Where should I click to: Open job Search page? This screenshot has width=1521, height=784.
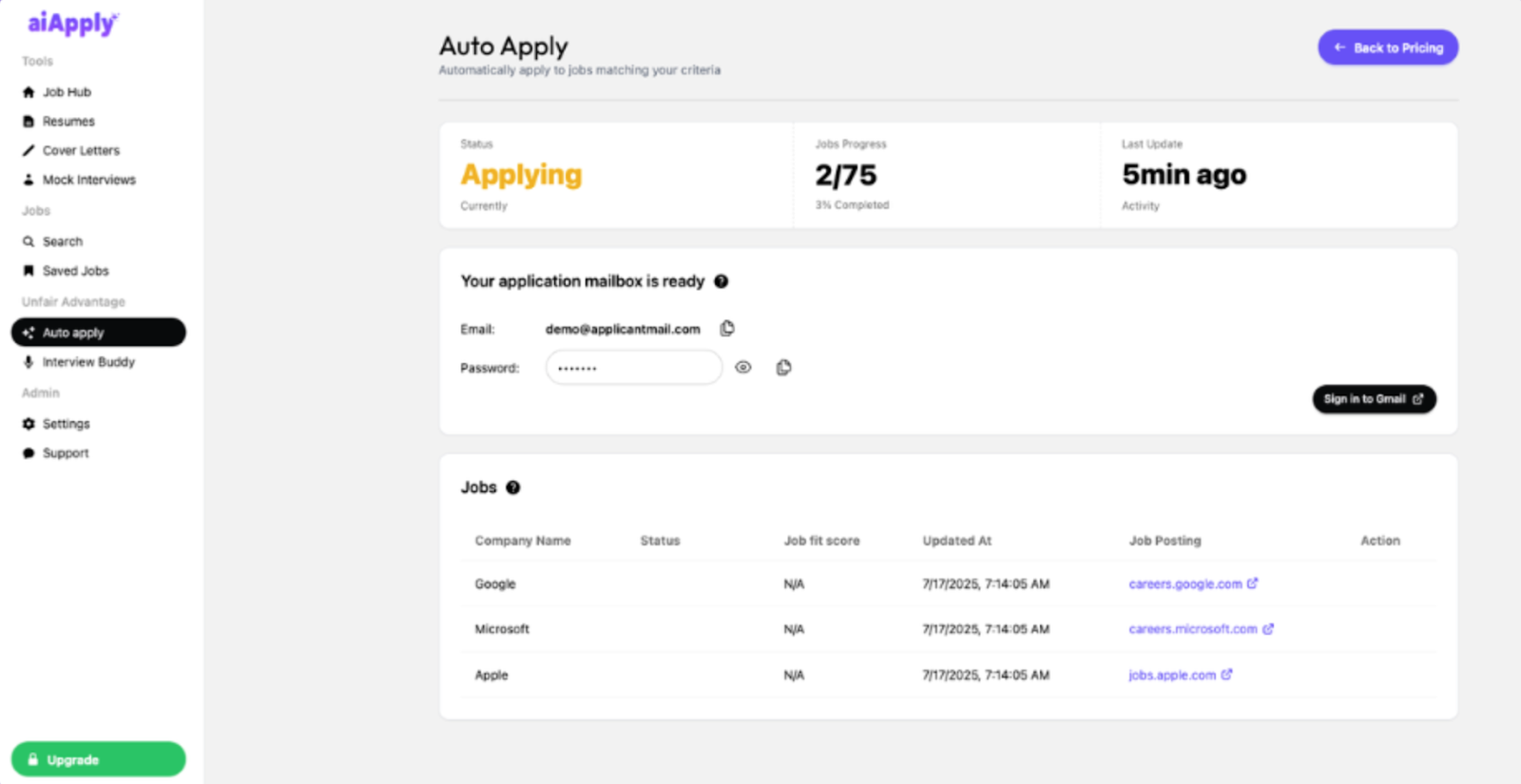coord(63,241)
